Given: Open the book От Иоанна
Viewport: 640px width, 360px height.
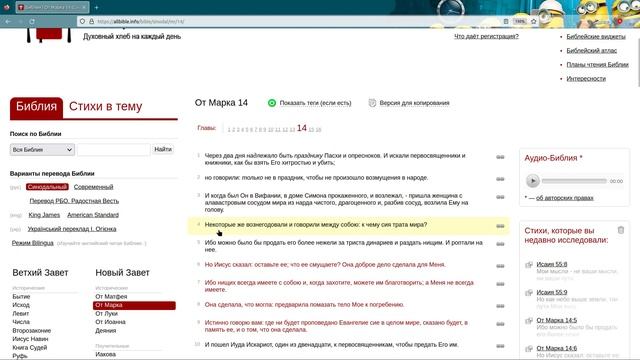Looking at the screenshot, I should click(x=110, y=322).
